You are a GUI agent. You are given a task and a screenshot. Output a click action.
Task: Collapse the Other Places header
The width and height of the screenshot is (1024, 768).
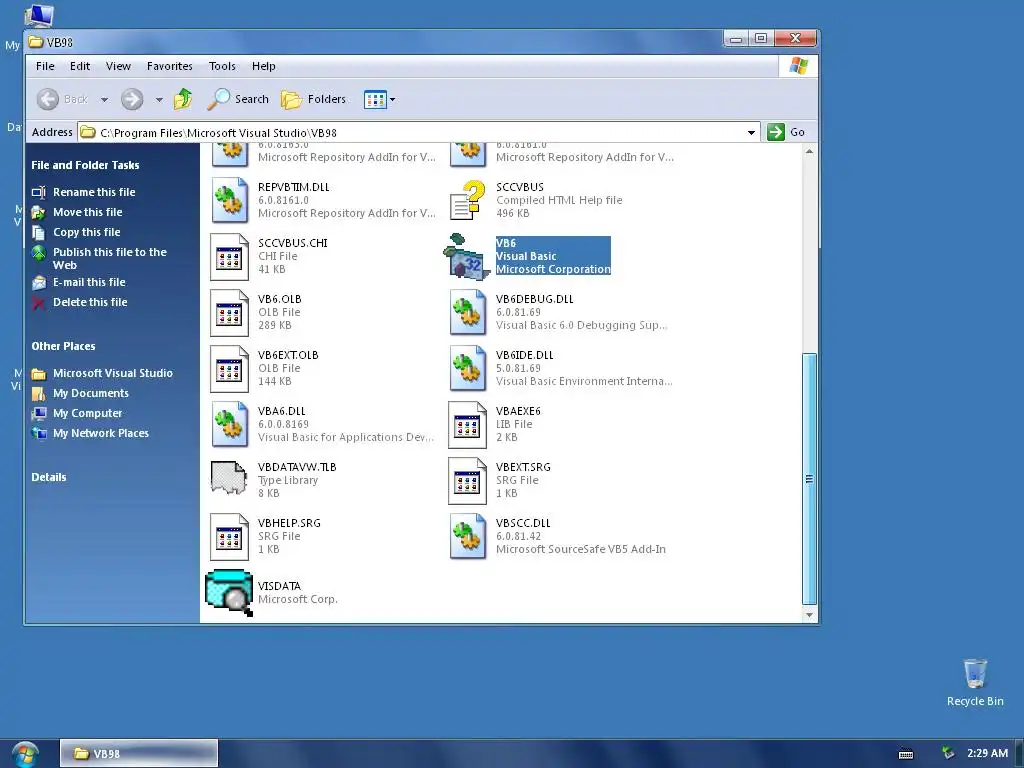coord(63,346)
